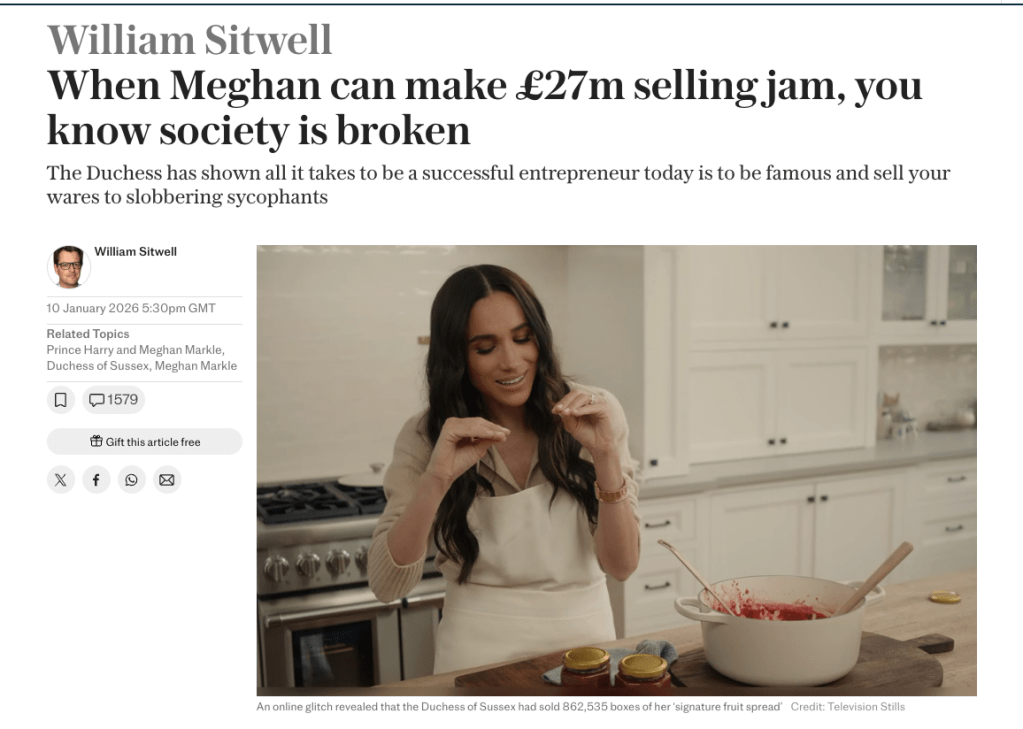Share the article via WhatsApp
Screen dimensions: 1023x729
pyautogui.click(x=131, y=480)
